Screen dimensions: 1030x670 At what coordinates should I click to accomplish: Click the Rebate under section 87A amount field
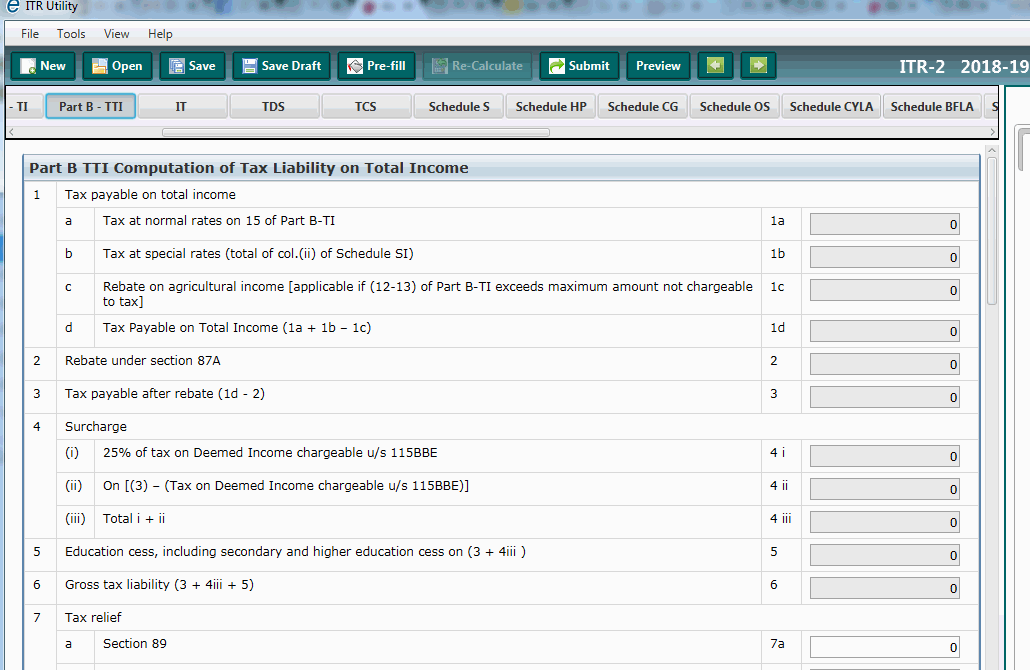click(x=884, y=363)
